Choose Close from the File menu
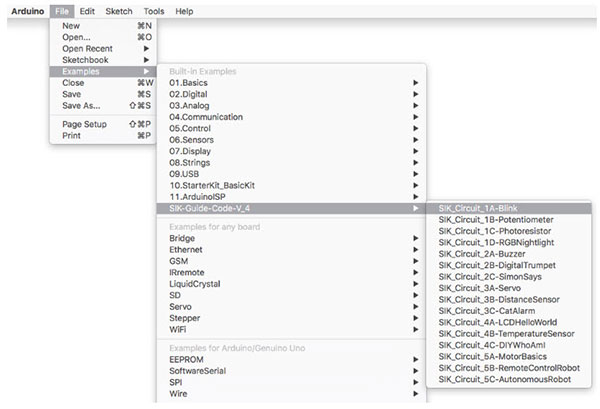The height and width of the screenshot is (409, 600). coord(103,83)
